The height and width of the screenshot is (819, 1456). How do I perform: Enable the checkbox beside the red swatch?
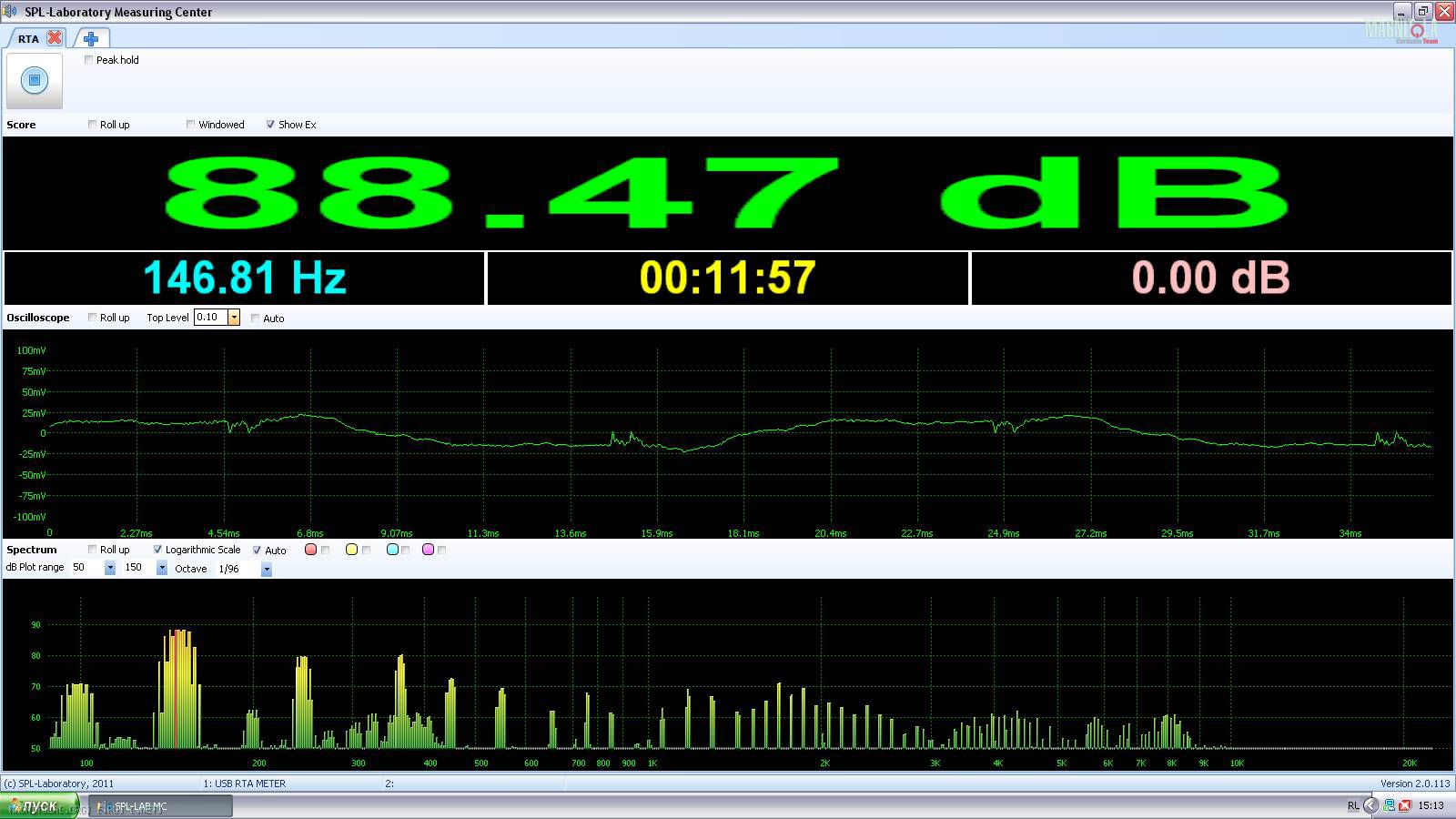point(326,550)
